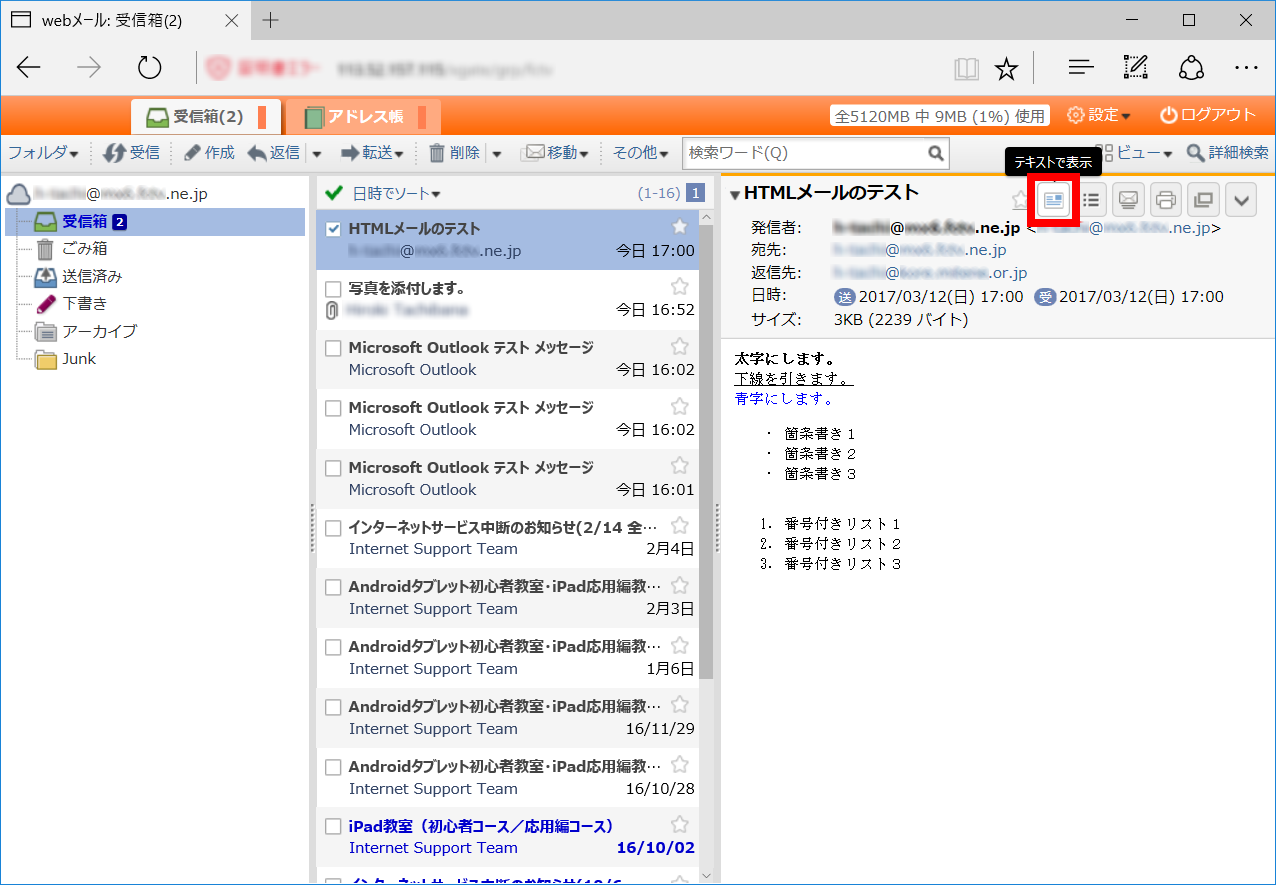Click the ログアウト logout button
Viewport: 1276px width, 885px height.
tap(1207, 115)
